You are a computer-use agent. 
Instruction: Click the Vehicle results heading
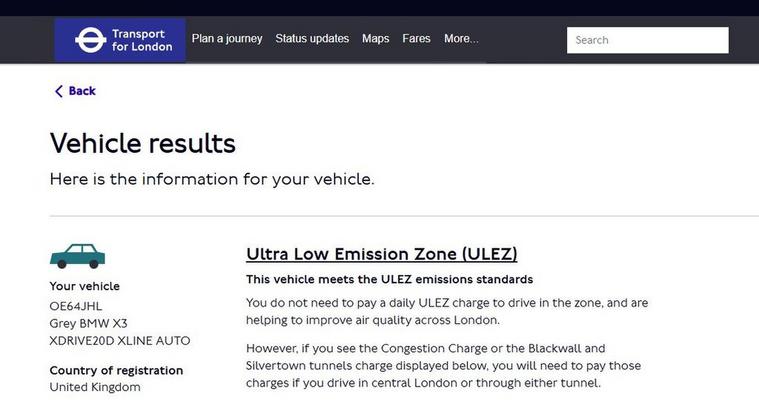[x=143, y=144]
